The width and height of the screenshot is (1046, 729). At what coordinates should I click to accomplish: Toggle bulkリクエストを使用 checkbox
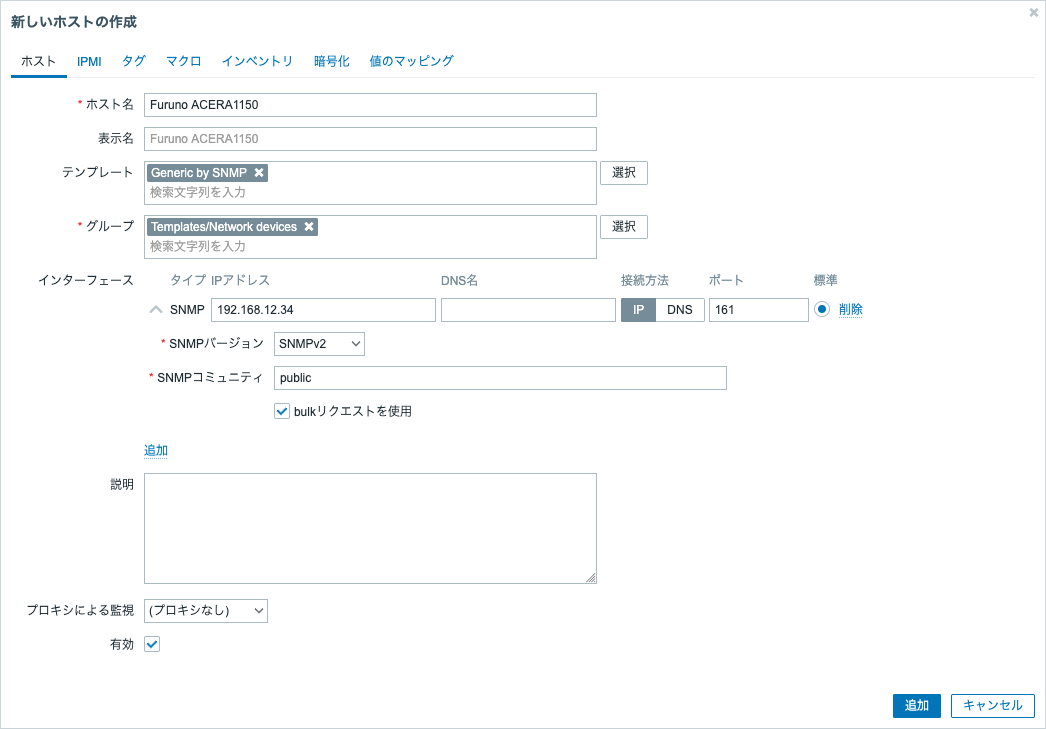point(282,412)
